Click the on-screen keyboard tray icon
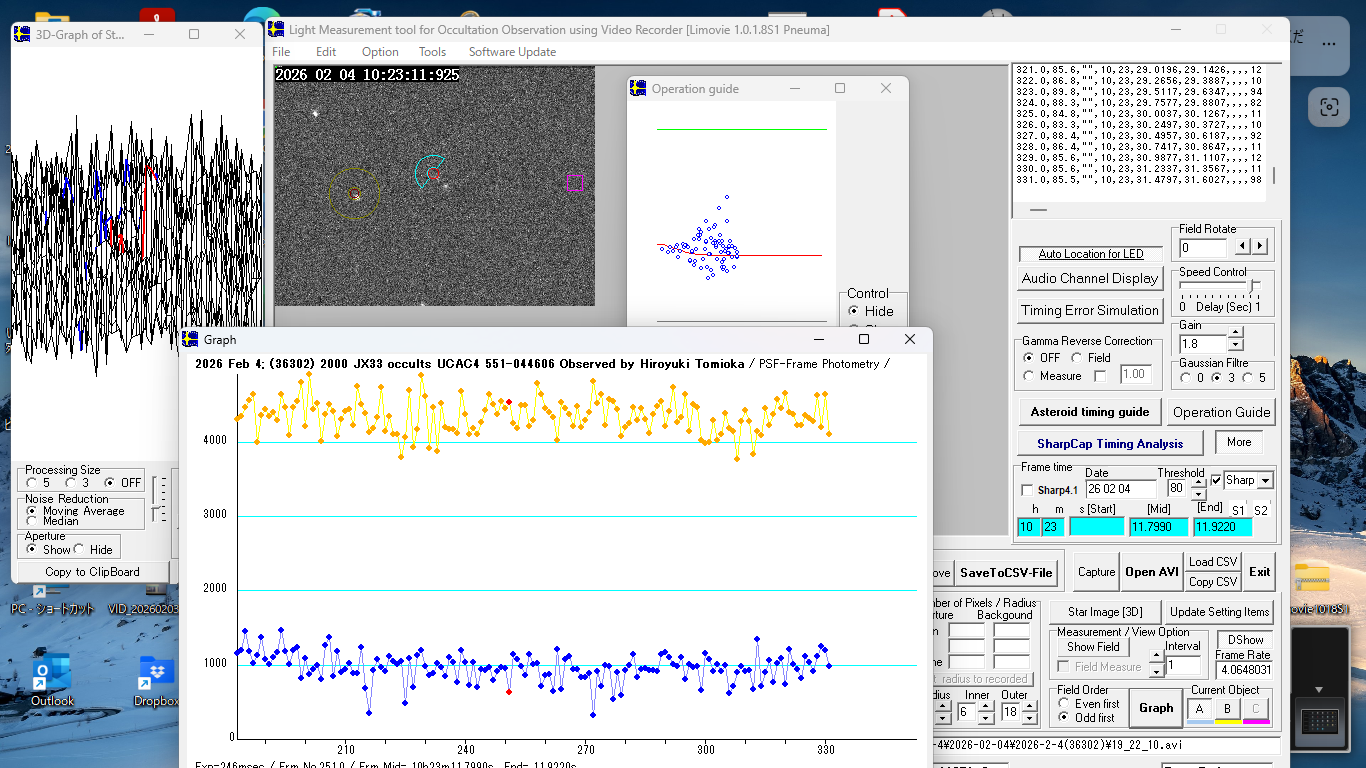1366x768 pixels. point(1319,720)
